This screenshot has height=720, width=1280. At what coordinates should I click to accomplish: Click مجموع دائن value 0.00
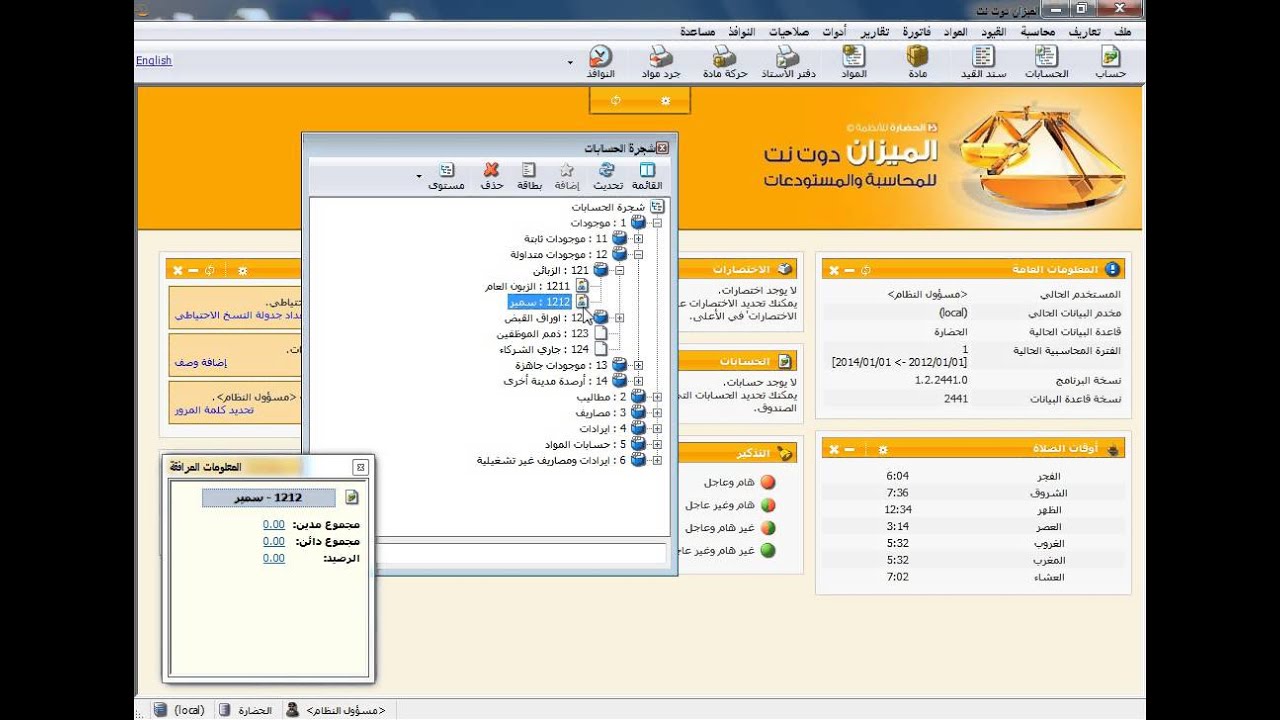[274, 541]
